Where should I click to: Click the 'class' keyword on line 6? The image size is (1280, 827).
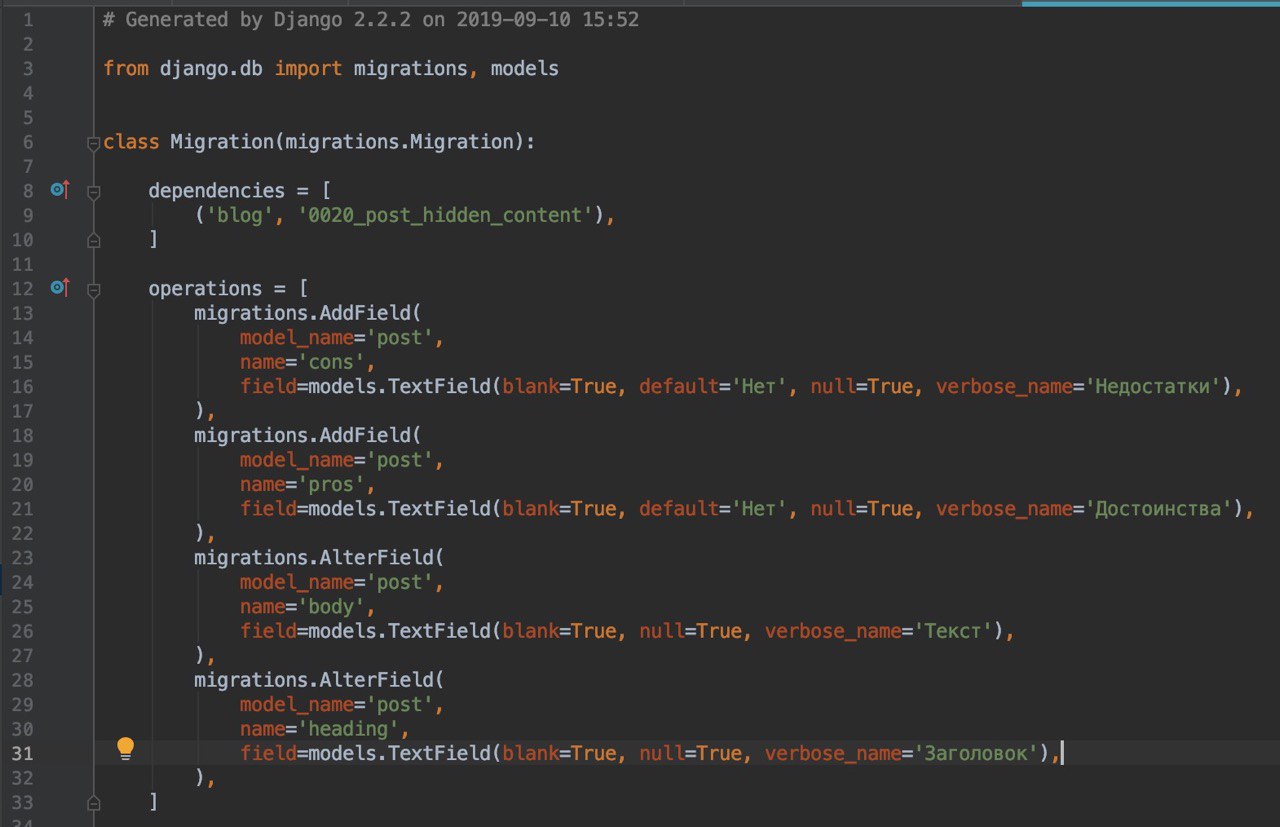pos(131,142)
